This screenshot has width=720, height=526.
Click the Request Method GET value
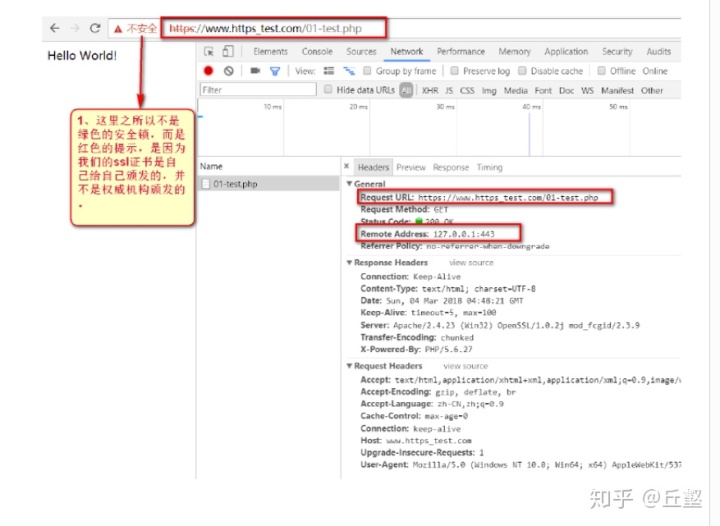[x=441, y=209]
